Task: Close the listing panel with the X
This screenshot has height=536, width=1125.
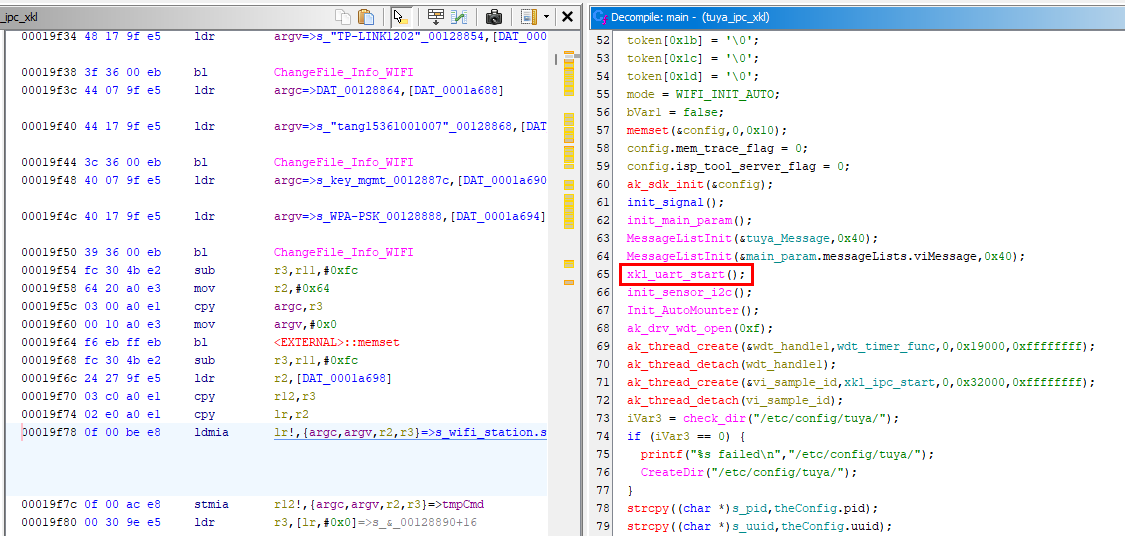Action: coord(567,17)
